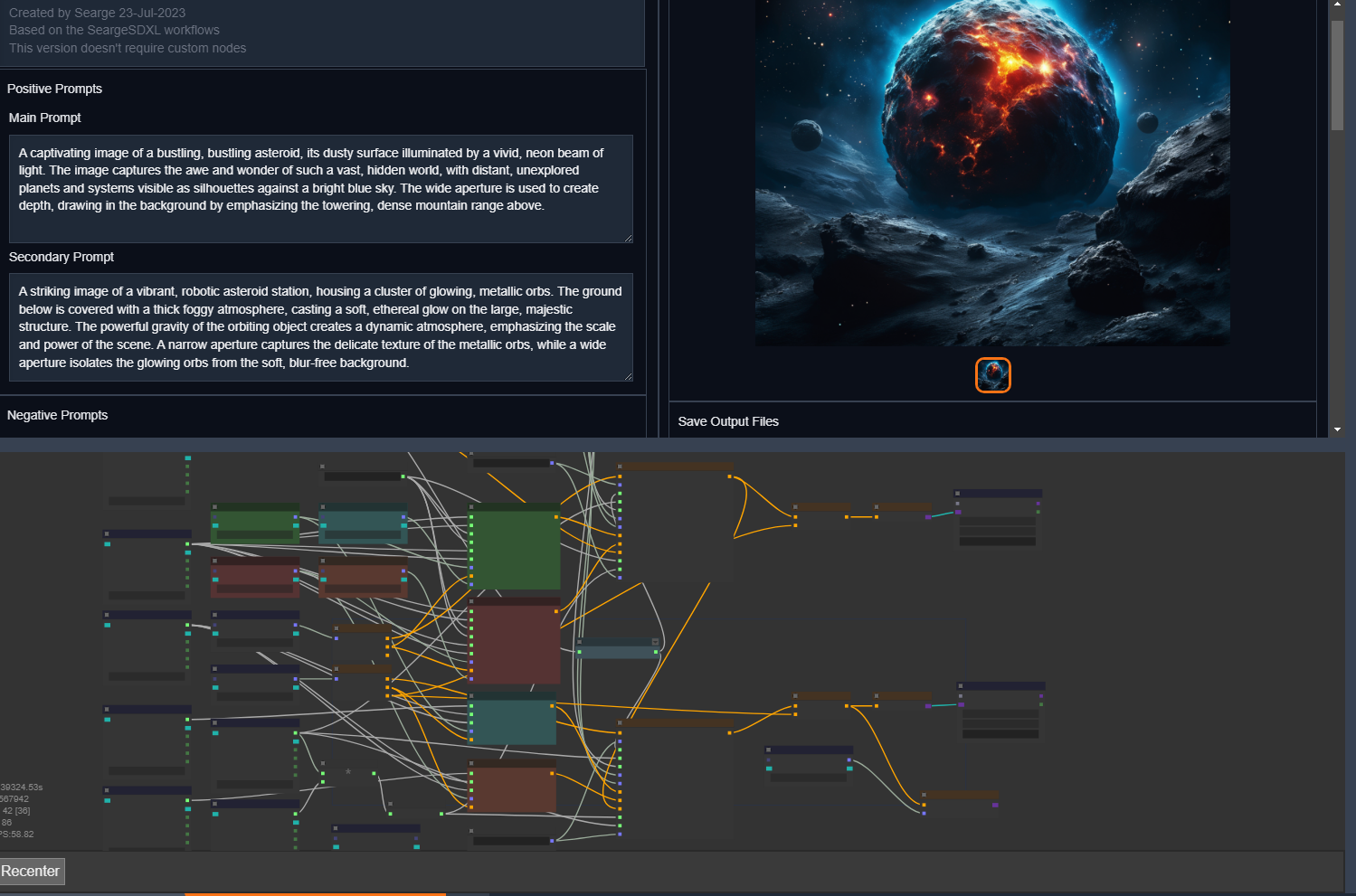Select the large green node in the graph
This screenshot has width=1356, height=896.
coord(514,547)
